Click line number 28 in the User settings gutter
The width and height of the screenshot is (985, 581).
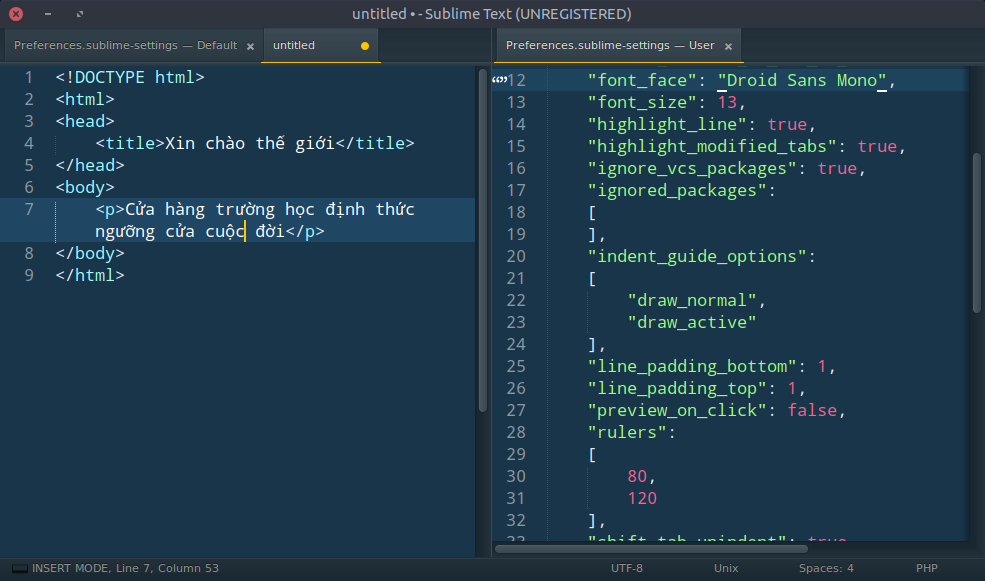tap(516, 432)
